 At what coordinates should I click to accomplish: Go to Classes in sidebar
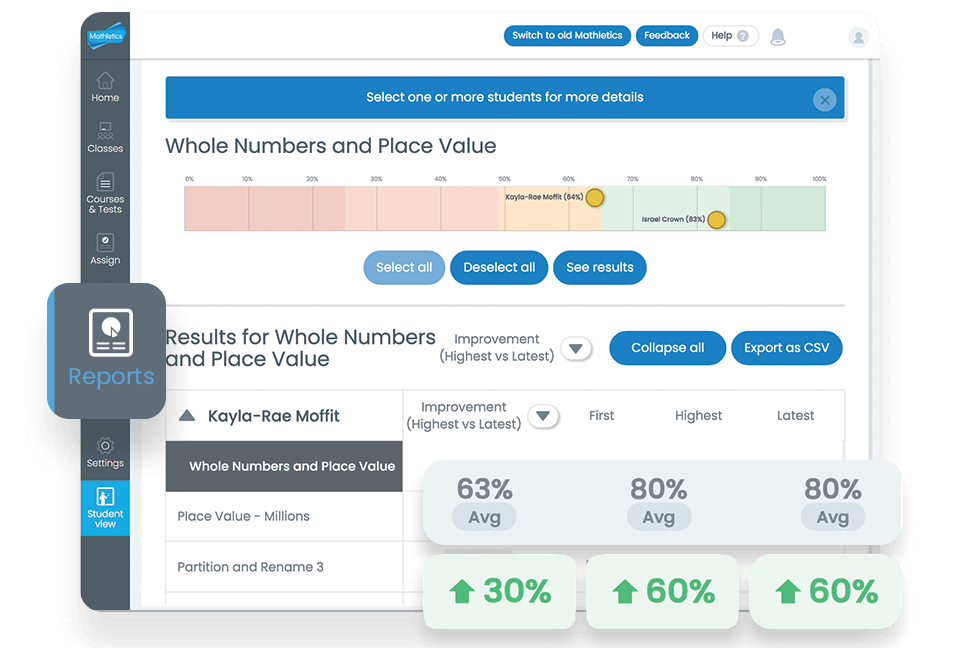point(105,137)
